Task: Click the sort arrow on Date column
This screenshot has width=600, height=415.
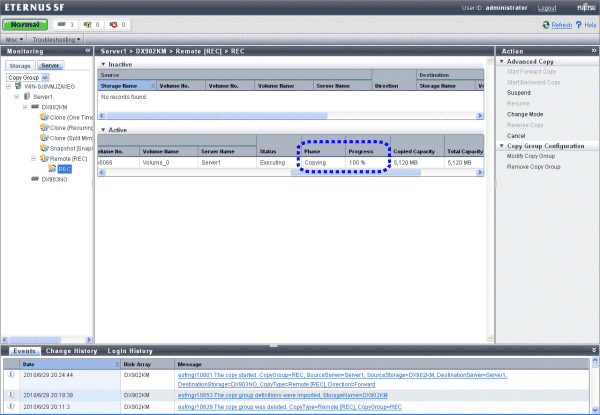Action: tap(117, 364)
